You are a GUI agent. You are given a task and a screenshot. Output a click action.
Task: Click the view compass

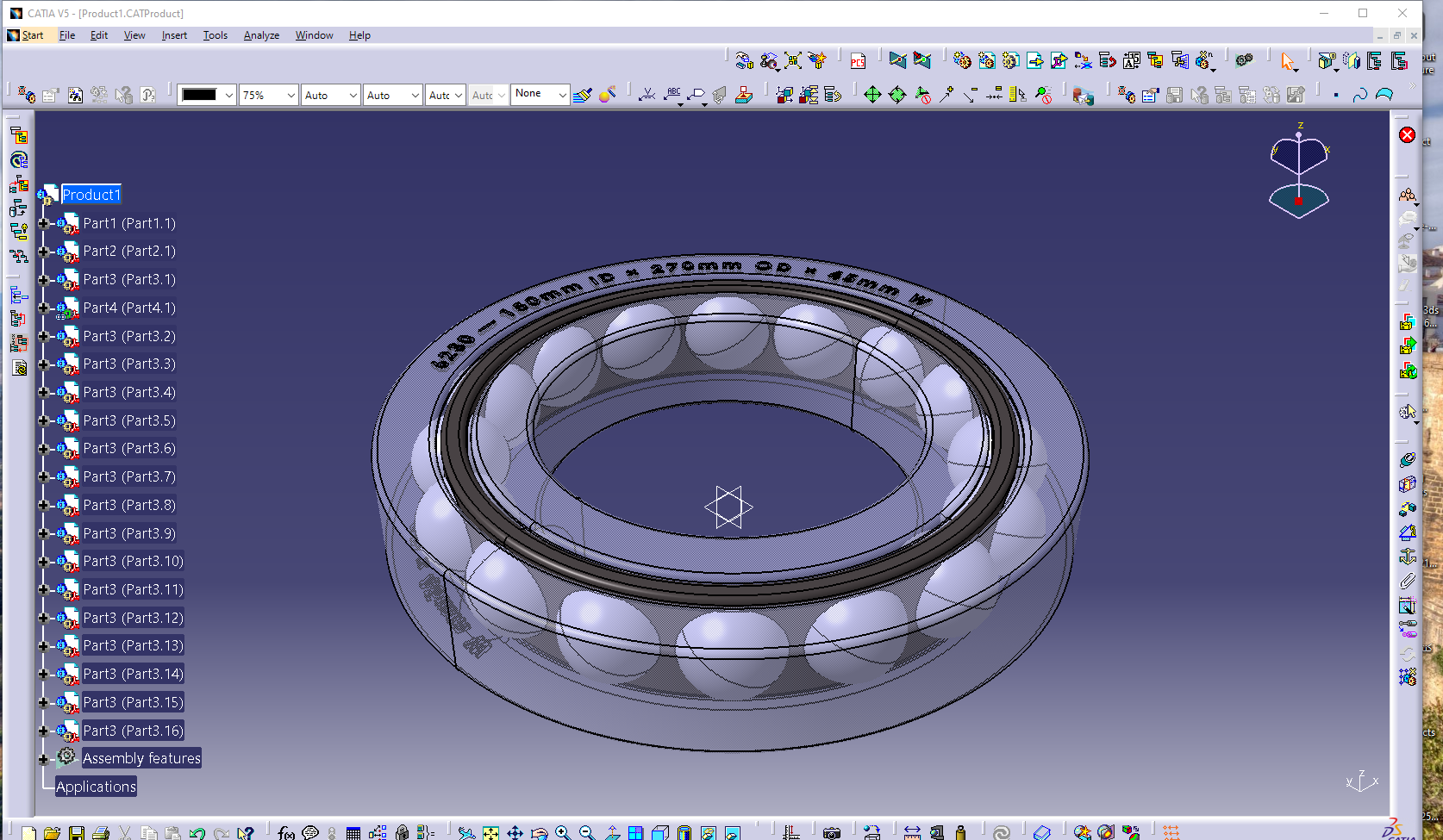pos(1299,170)
